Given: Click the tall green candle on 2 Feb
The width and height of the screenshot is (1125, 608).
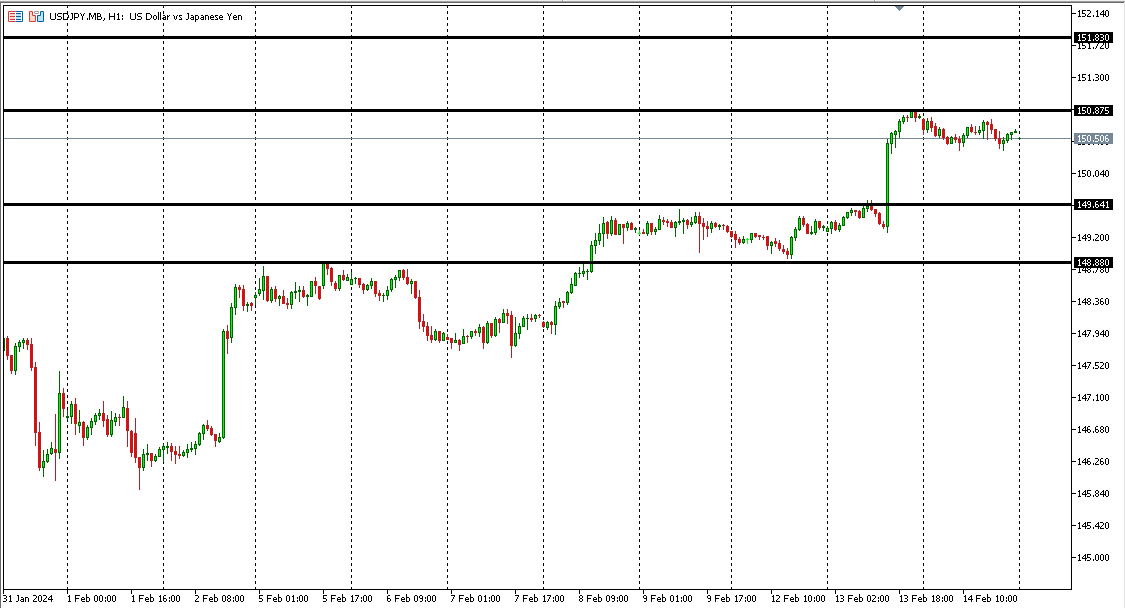Looking at the screenshot, I should coord(223,385).
